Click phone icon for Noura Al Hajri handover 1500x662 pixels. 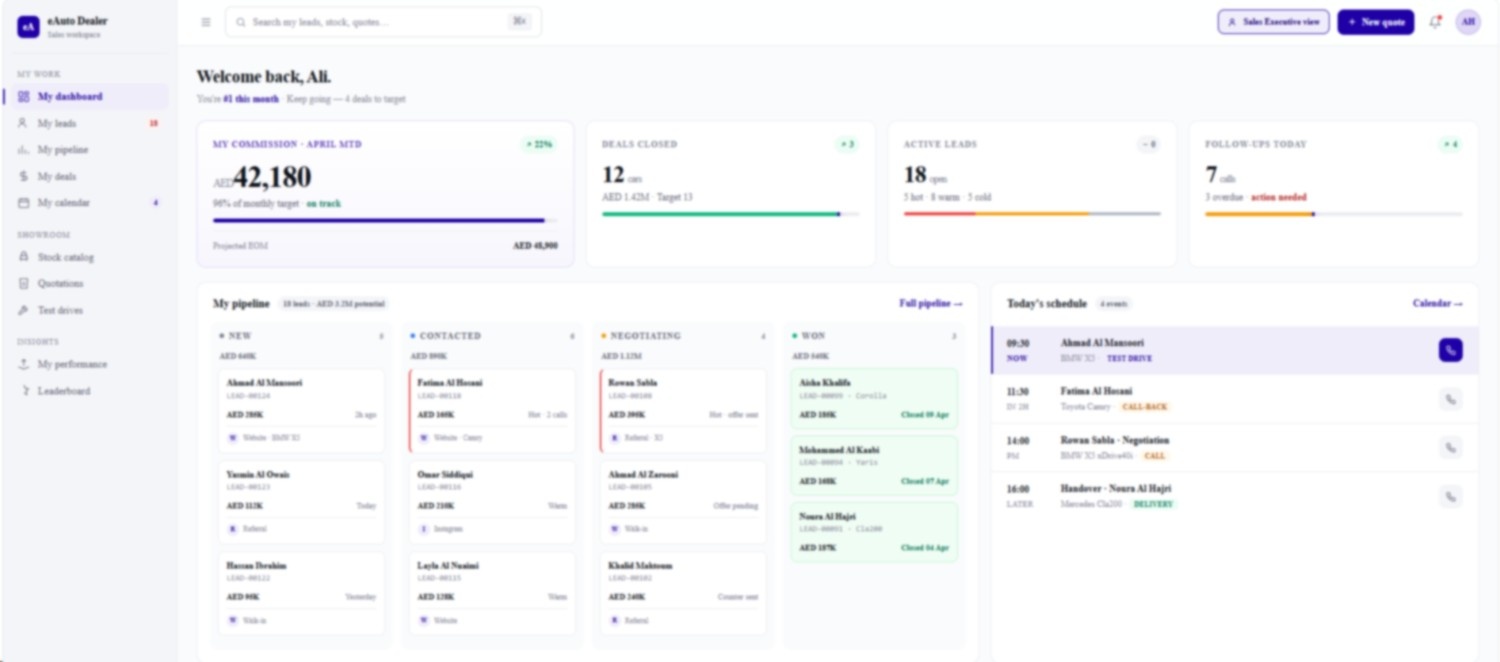click(x=1450, y=496)
